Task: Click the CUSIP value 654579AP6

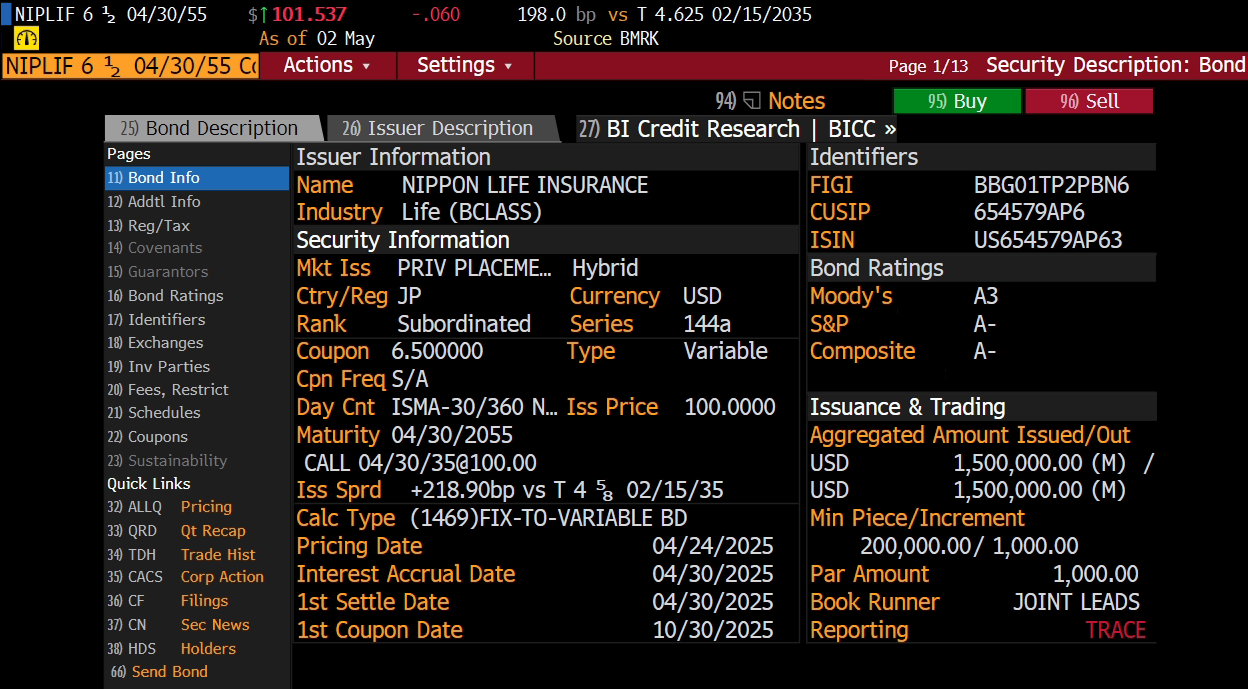Action: point(1029,212)
